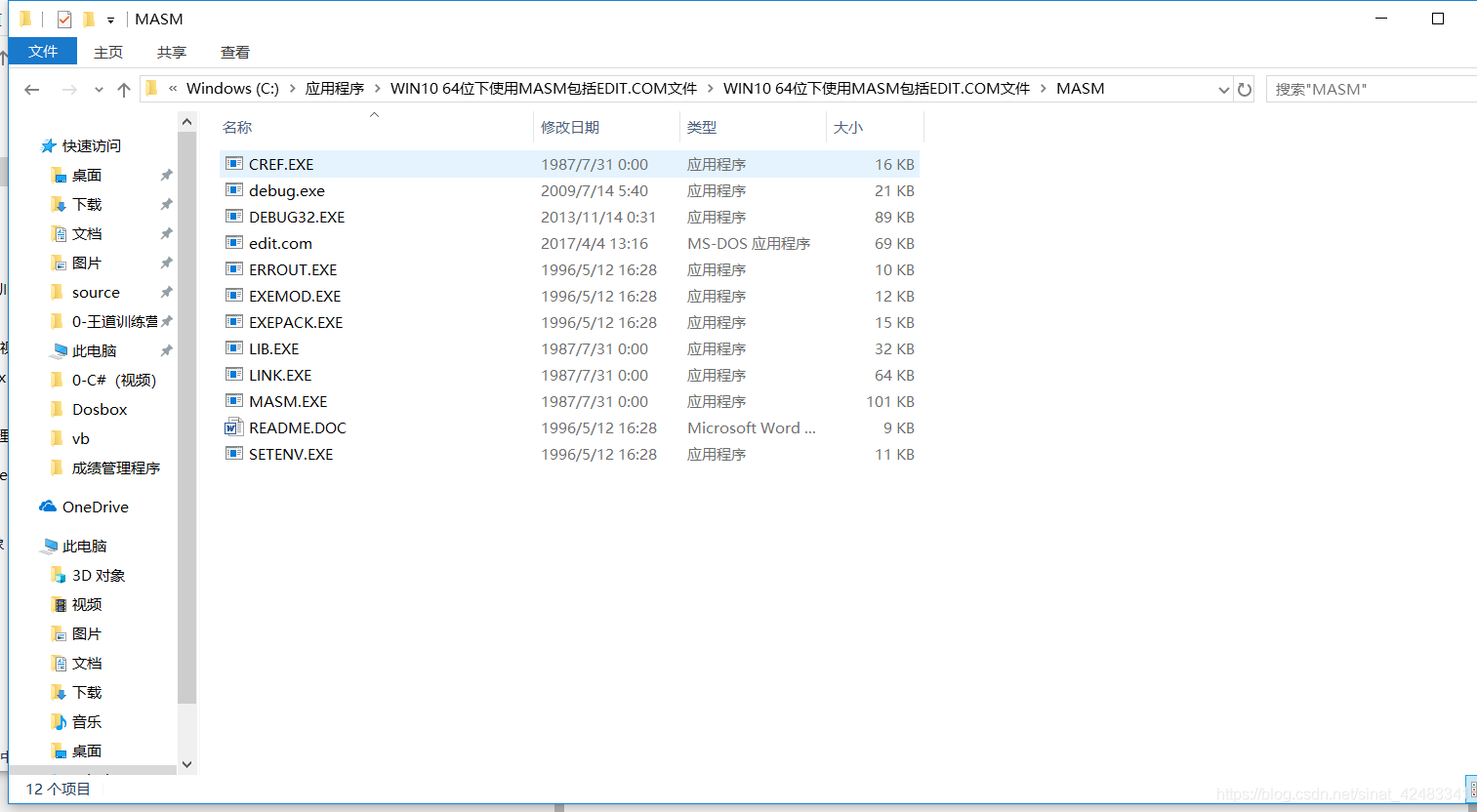This screenshot has height=812, width=1477.
Task: Go up one folder level arrow
Action: point(124,90)
